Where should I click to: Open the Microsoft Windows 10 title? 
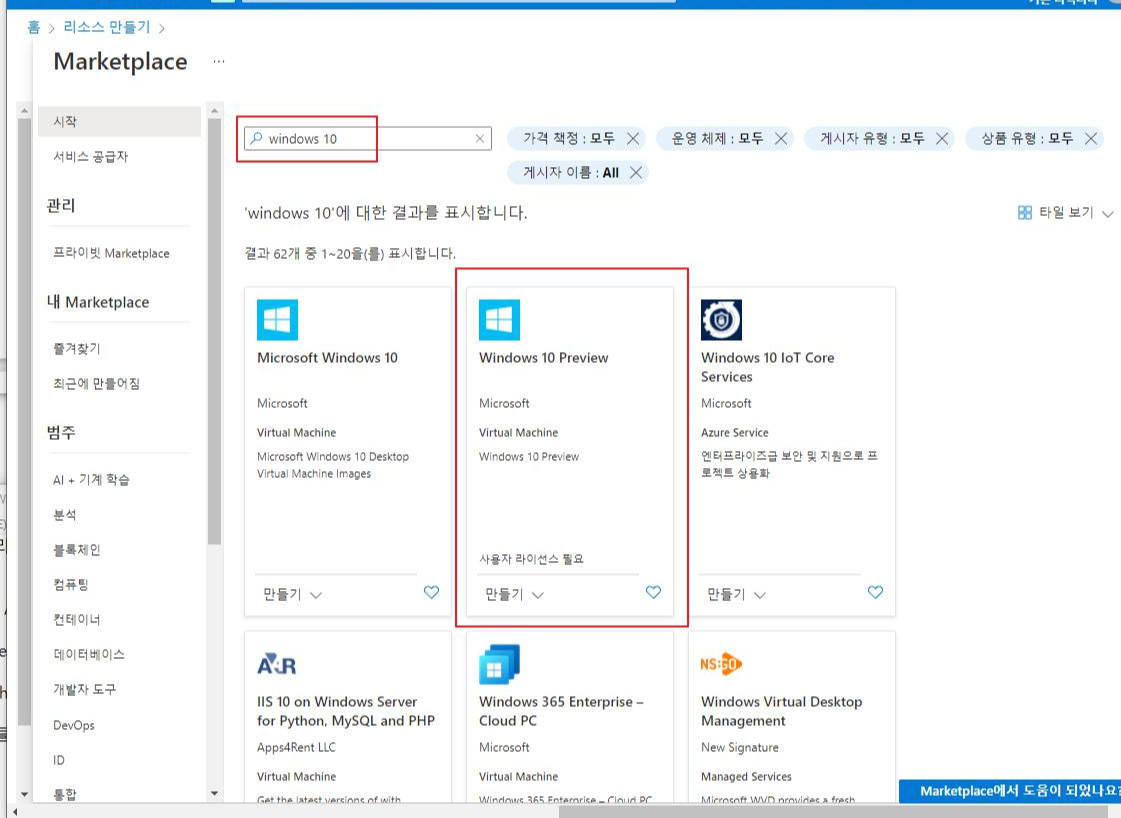click(327, 358)
